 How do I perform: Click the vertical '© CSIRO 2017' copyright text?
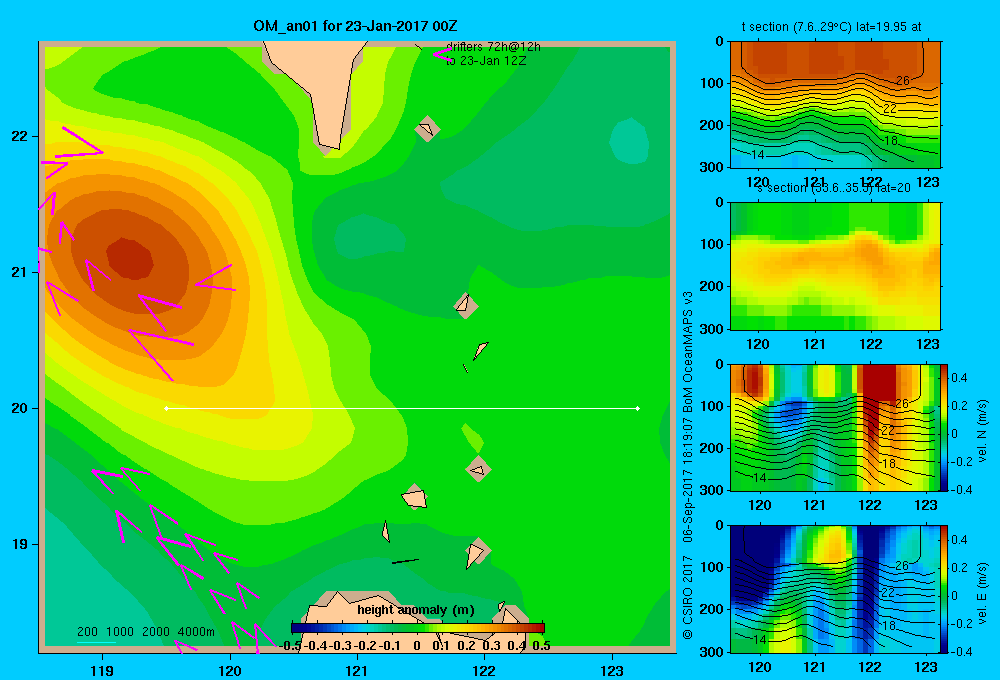click(688, 597)
